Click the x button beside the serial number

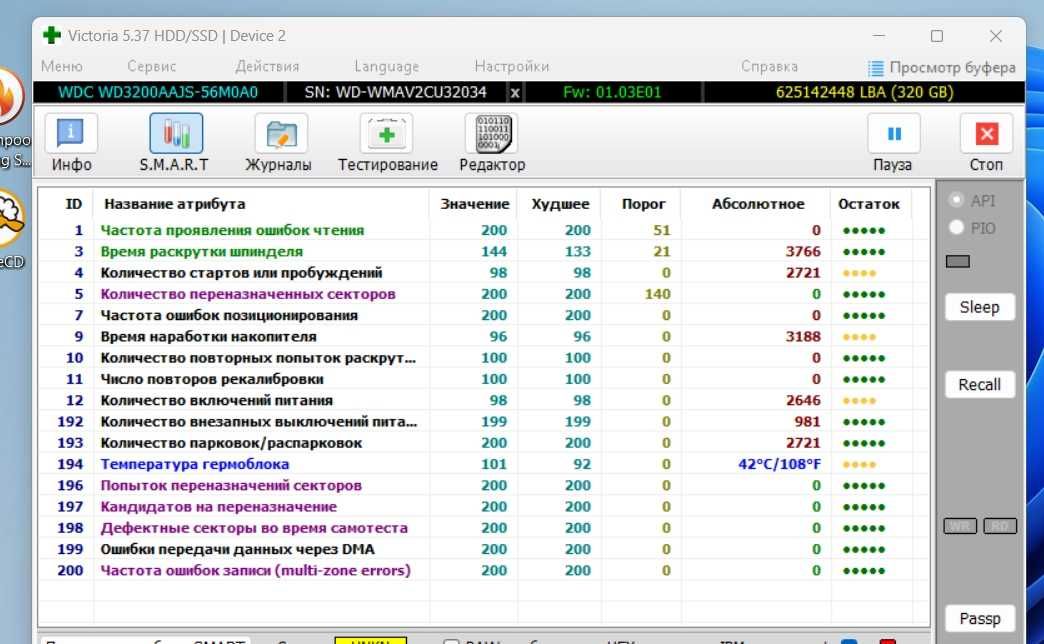click(515, 93)
